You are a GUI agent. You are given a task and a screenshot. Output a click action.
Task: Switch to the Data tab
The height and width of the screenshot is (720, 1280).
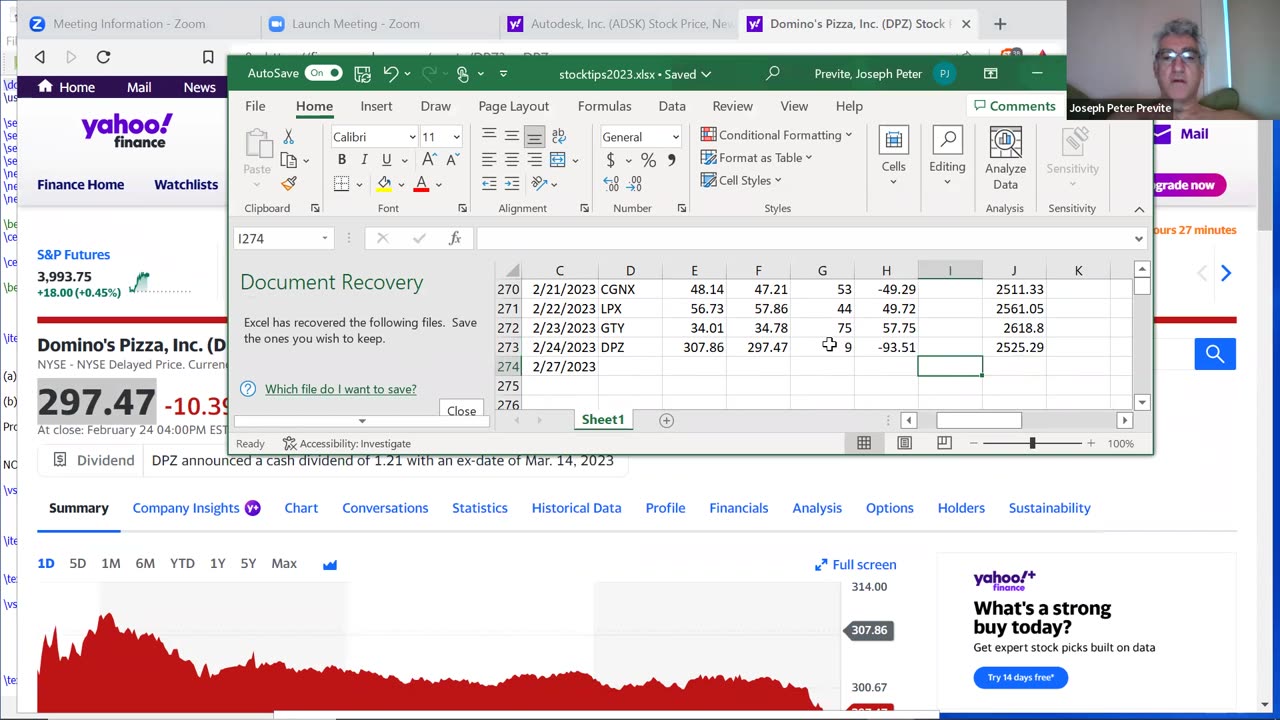tap(672, 106)
